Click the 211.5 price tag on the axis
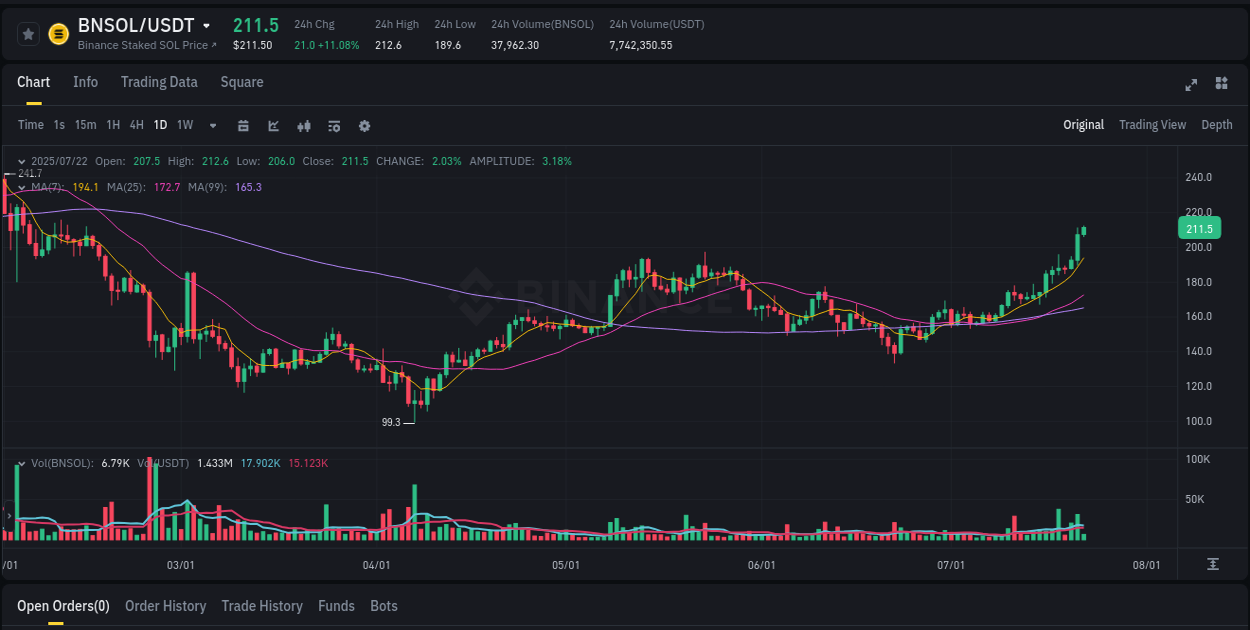Image resolution: width=1250 pixels, height=630 pixels. [x=1198, y=228]
